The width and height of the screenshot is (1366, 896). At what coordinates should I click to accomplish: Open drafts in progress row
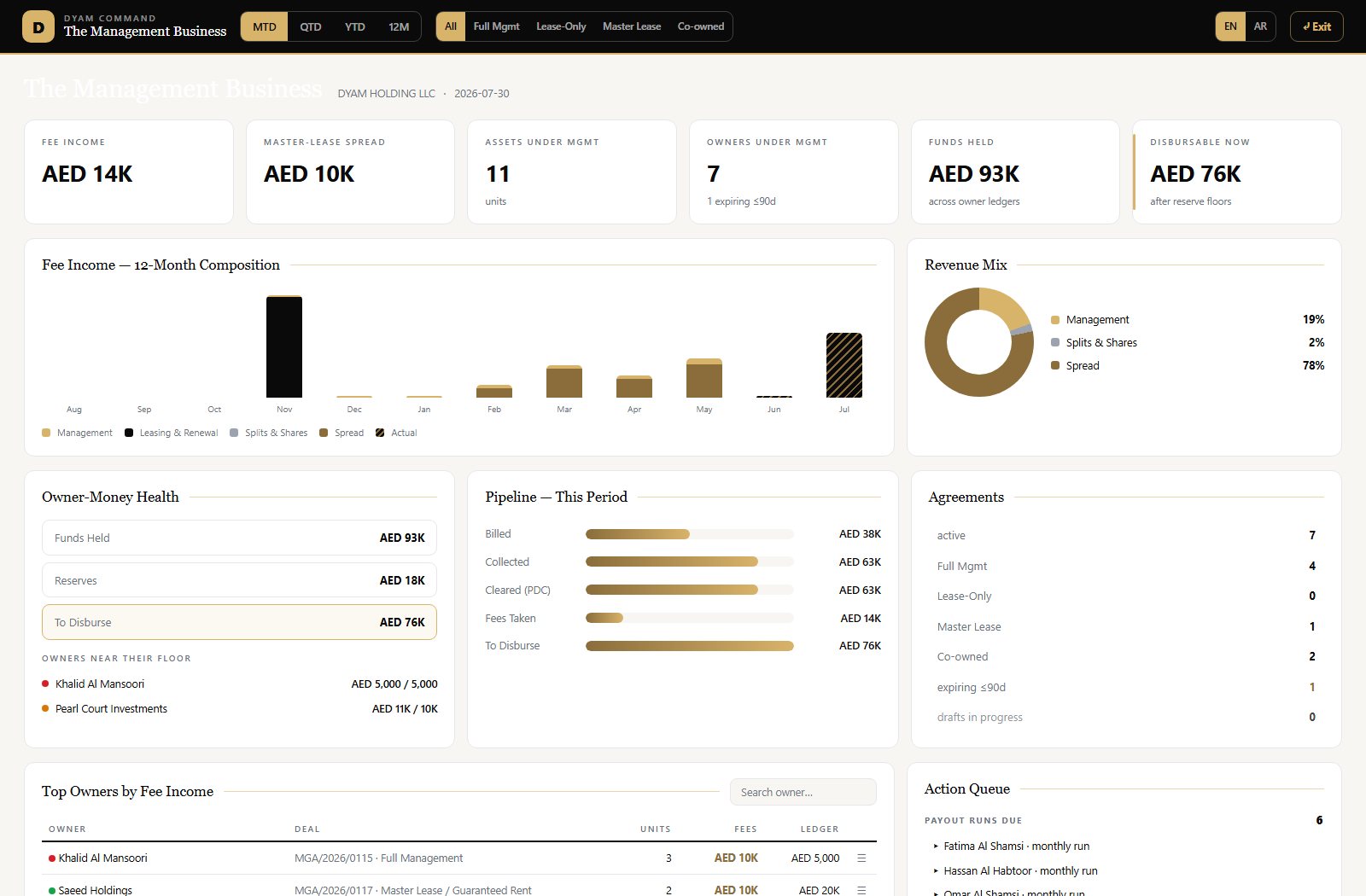1126,717
